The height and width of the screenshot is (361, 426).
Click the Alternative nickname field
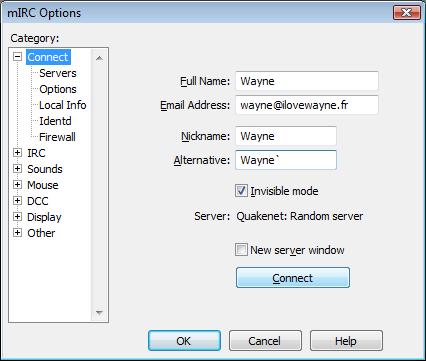pos(286,160)
